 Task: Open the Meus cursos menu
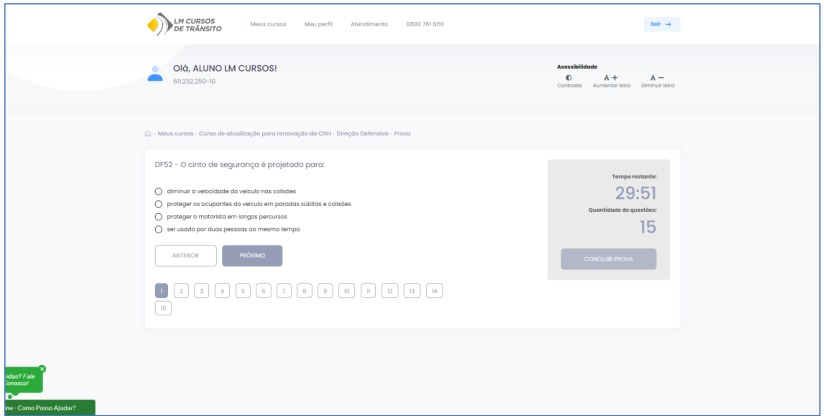[x=269, y=24]
